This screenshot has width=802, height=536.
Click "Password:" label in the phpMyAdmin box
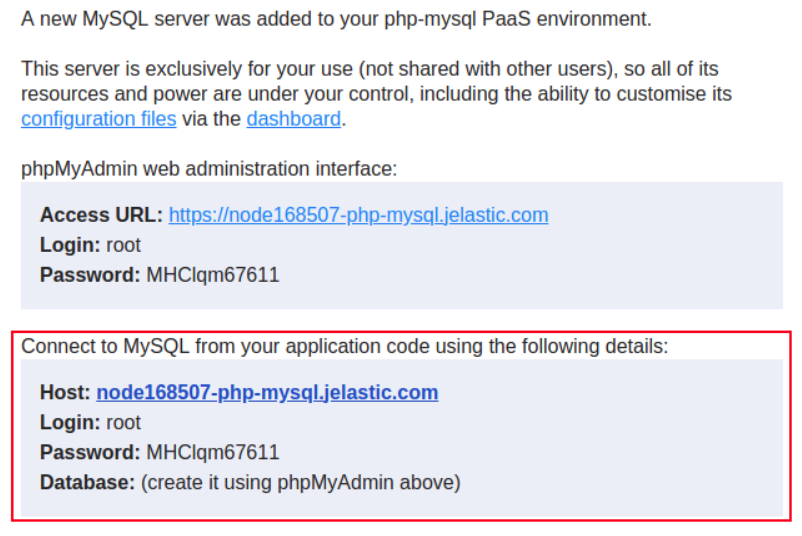90,275
